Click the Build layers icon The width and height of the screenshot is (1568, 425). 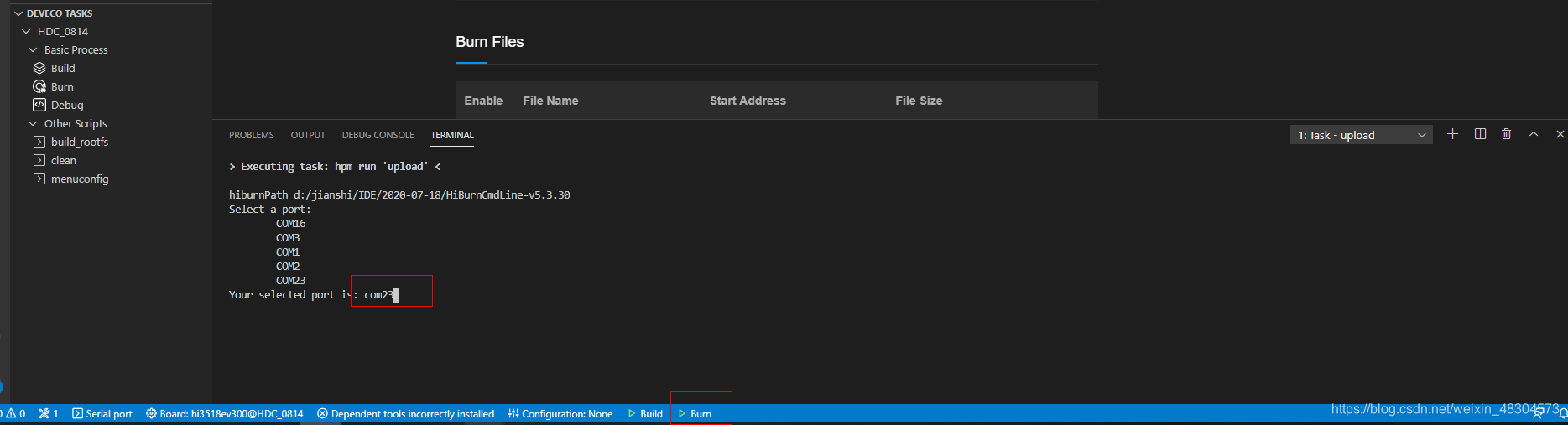point(39,68)
